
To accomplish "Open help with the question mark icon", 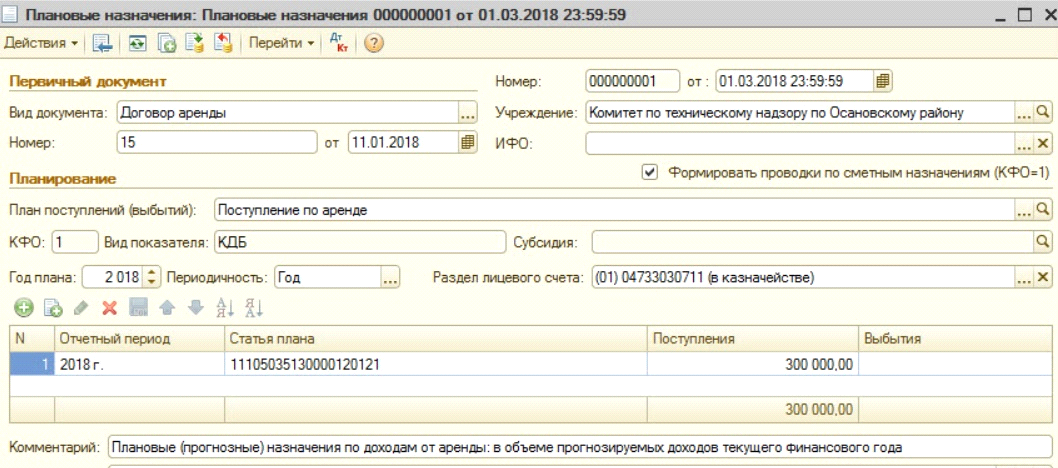I will click(374, 44).
